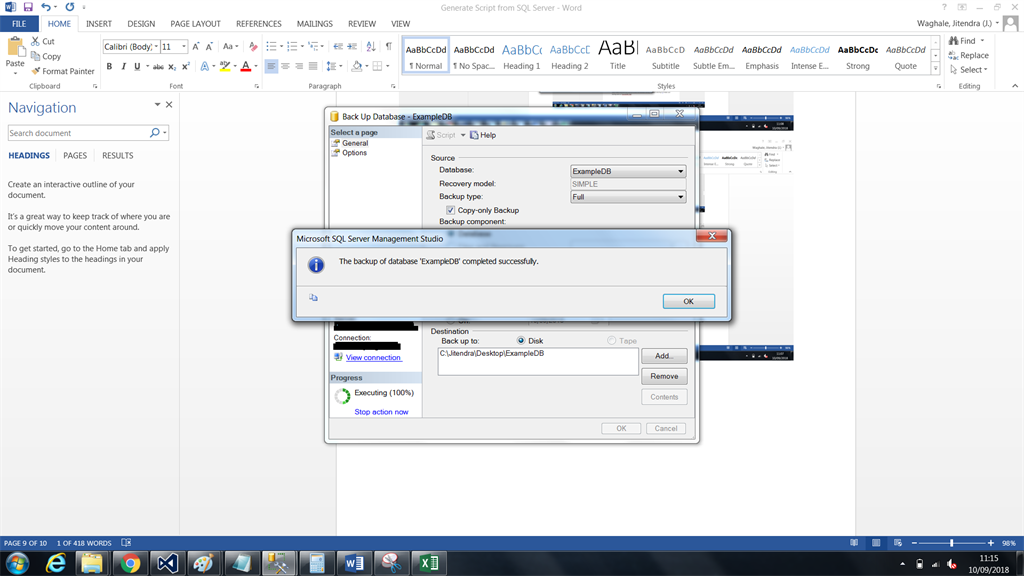Switch to the DESIGN ribbon tab
The image size is (1024, 576).
pos(141,24)
